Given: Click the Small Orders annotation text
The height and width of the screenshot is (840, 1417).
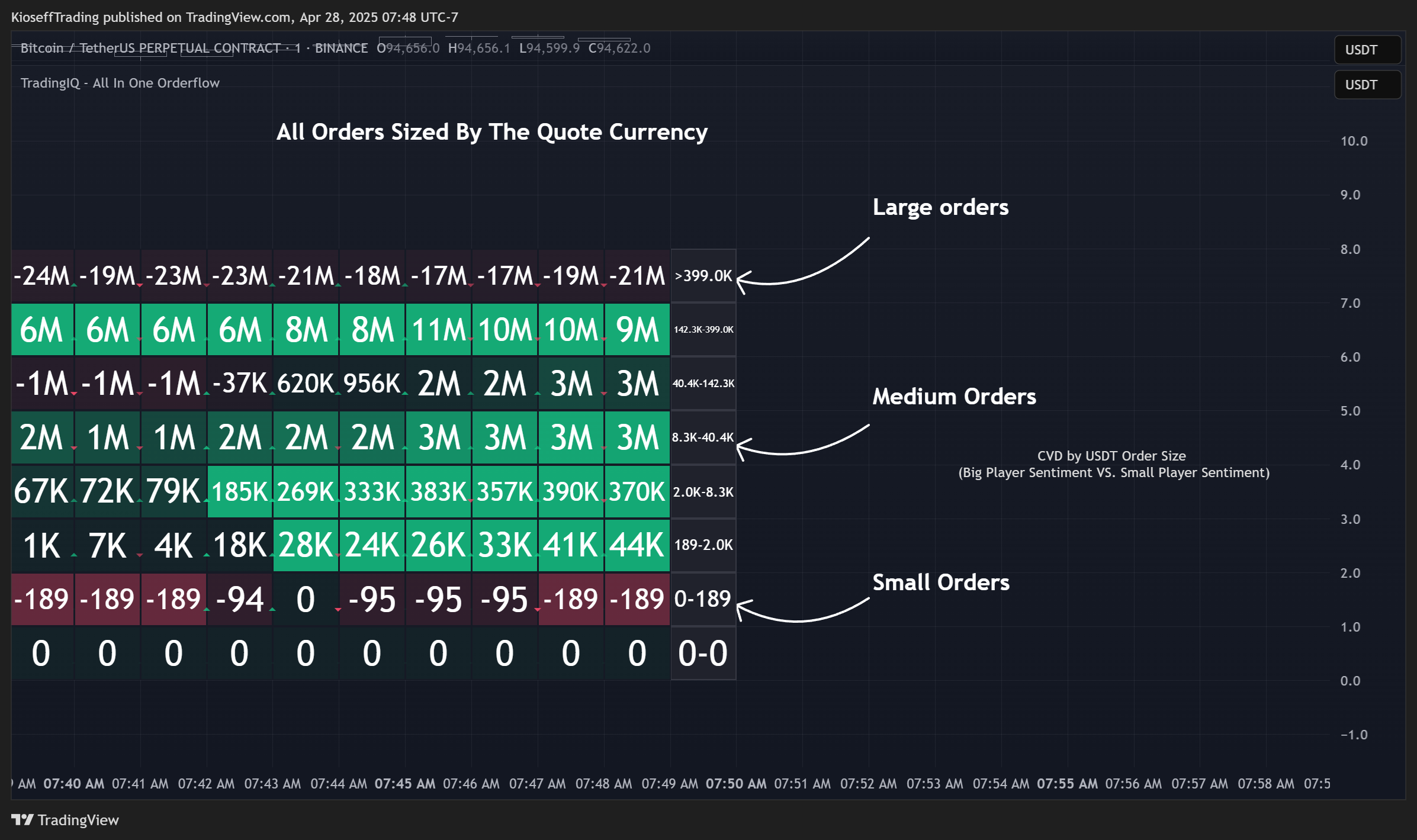Looking at the screenshot, I should [941, 582].
